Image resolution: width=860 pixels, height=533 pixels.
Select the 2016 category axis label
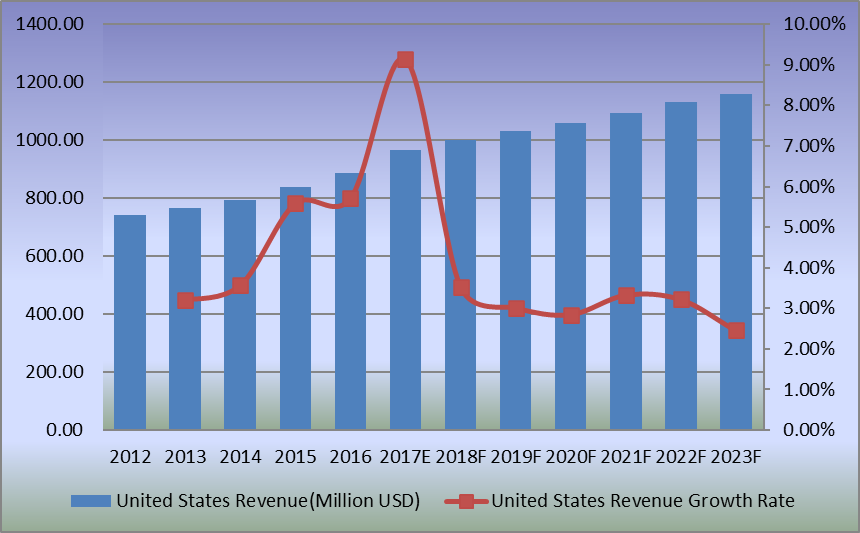coord(350,456)
